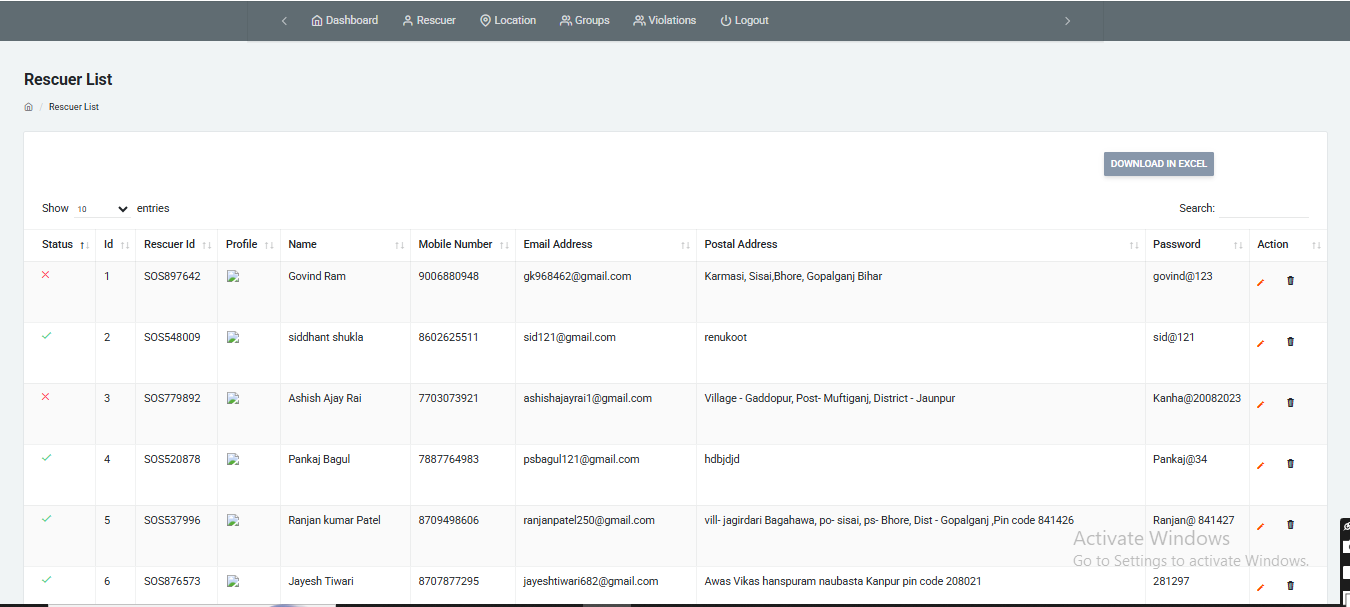Delete the Jayesh Tiwari row using trash icon

point(1290,586)
